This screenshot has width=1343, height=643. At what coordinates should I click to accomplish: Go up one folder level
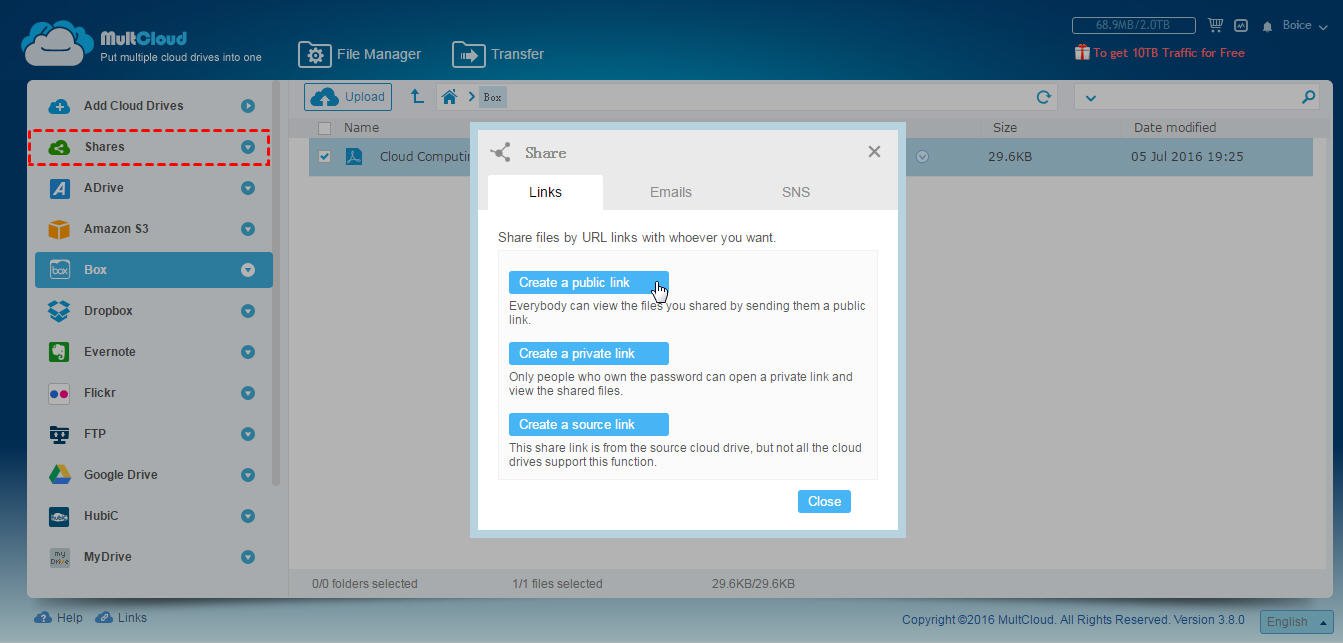pyautogui.click(x=417, y=96)
